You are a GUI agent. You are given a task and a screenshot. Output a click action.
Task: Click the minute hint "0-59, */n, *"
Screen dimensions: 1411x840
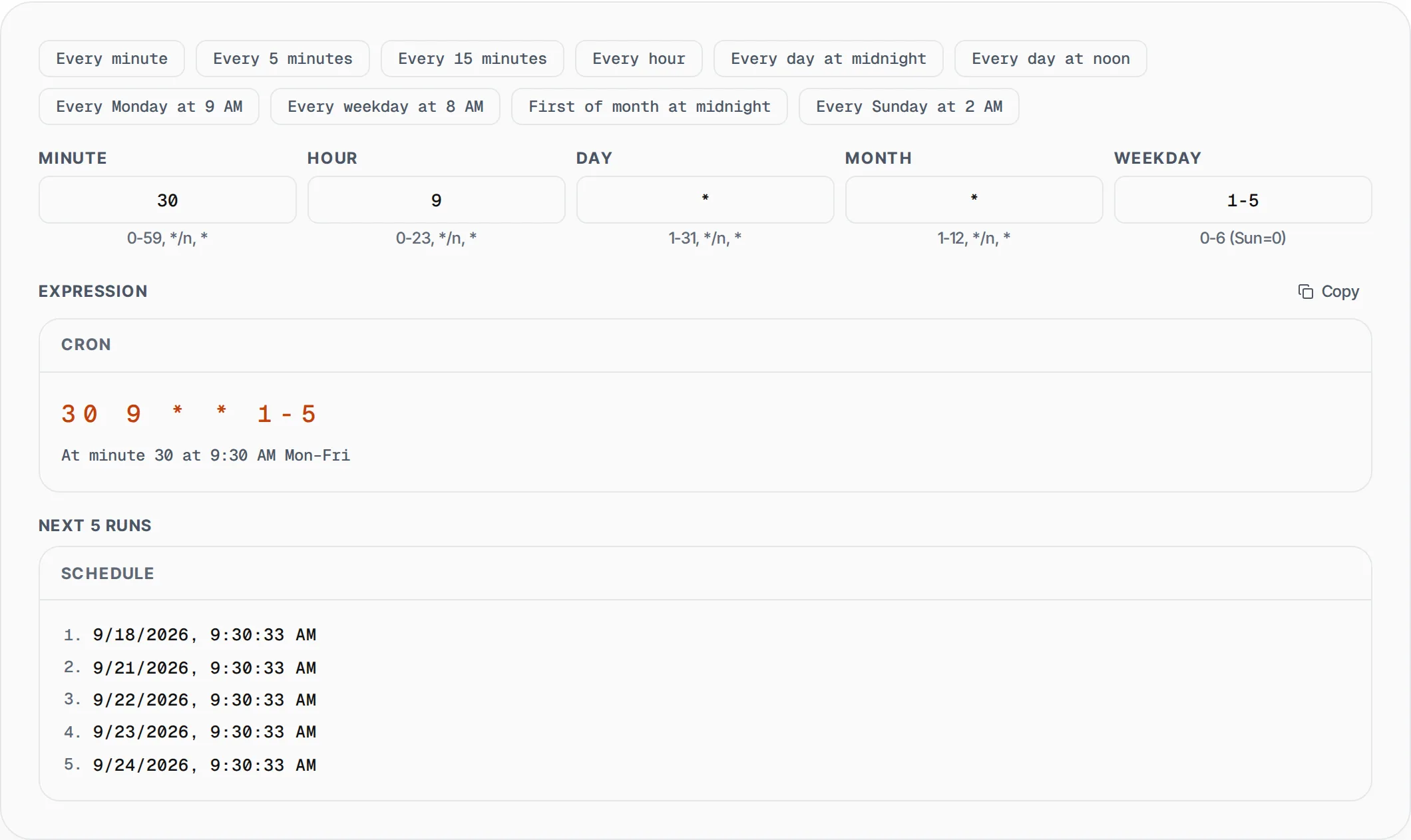pos(168,238)
